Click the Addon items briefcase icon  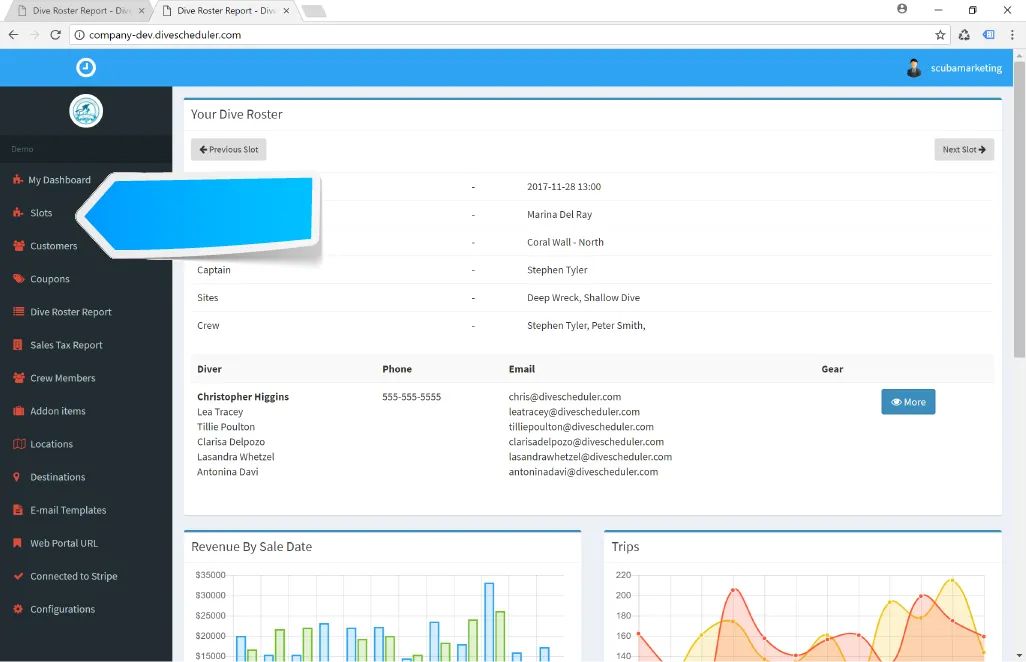point(18,411)
